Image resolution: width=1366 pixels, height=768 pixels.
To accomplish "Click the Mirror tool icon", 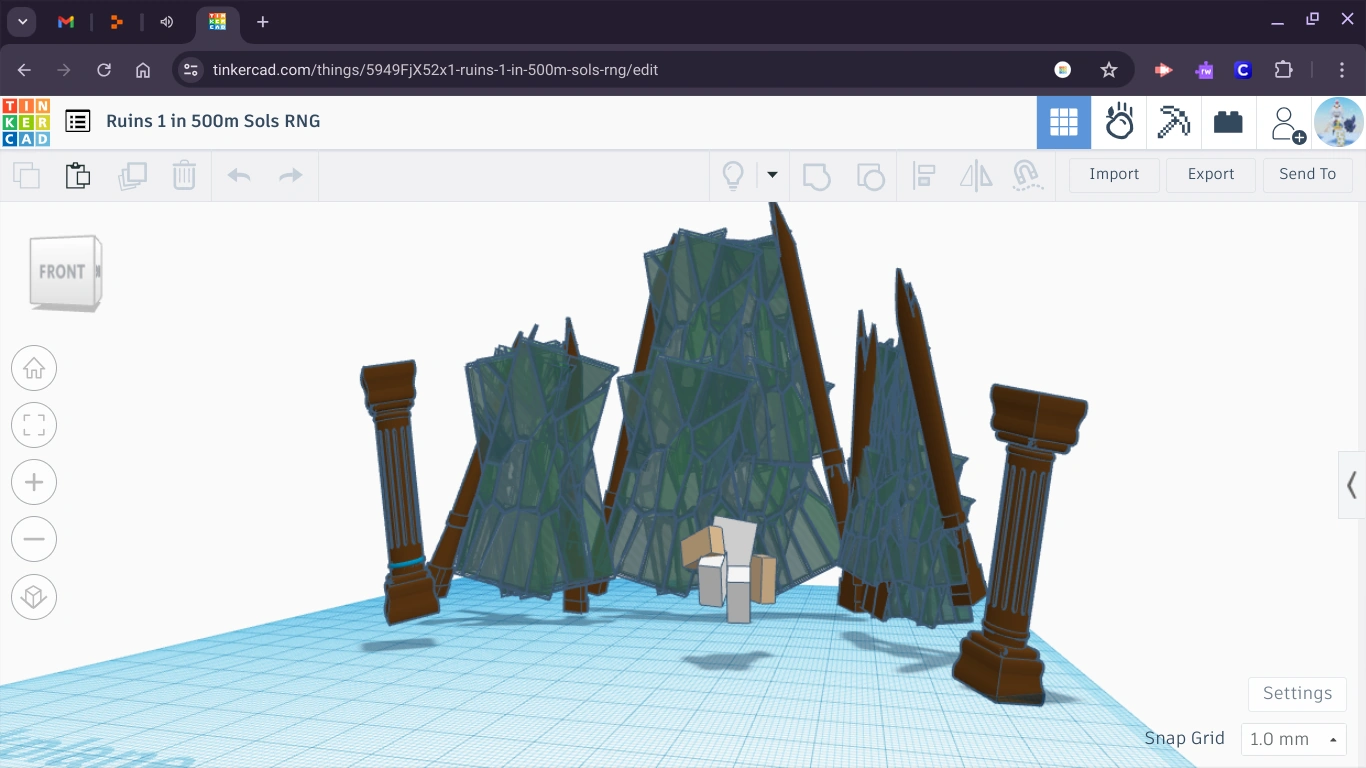I will click(x=975, y=175).
